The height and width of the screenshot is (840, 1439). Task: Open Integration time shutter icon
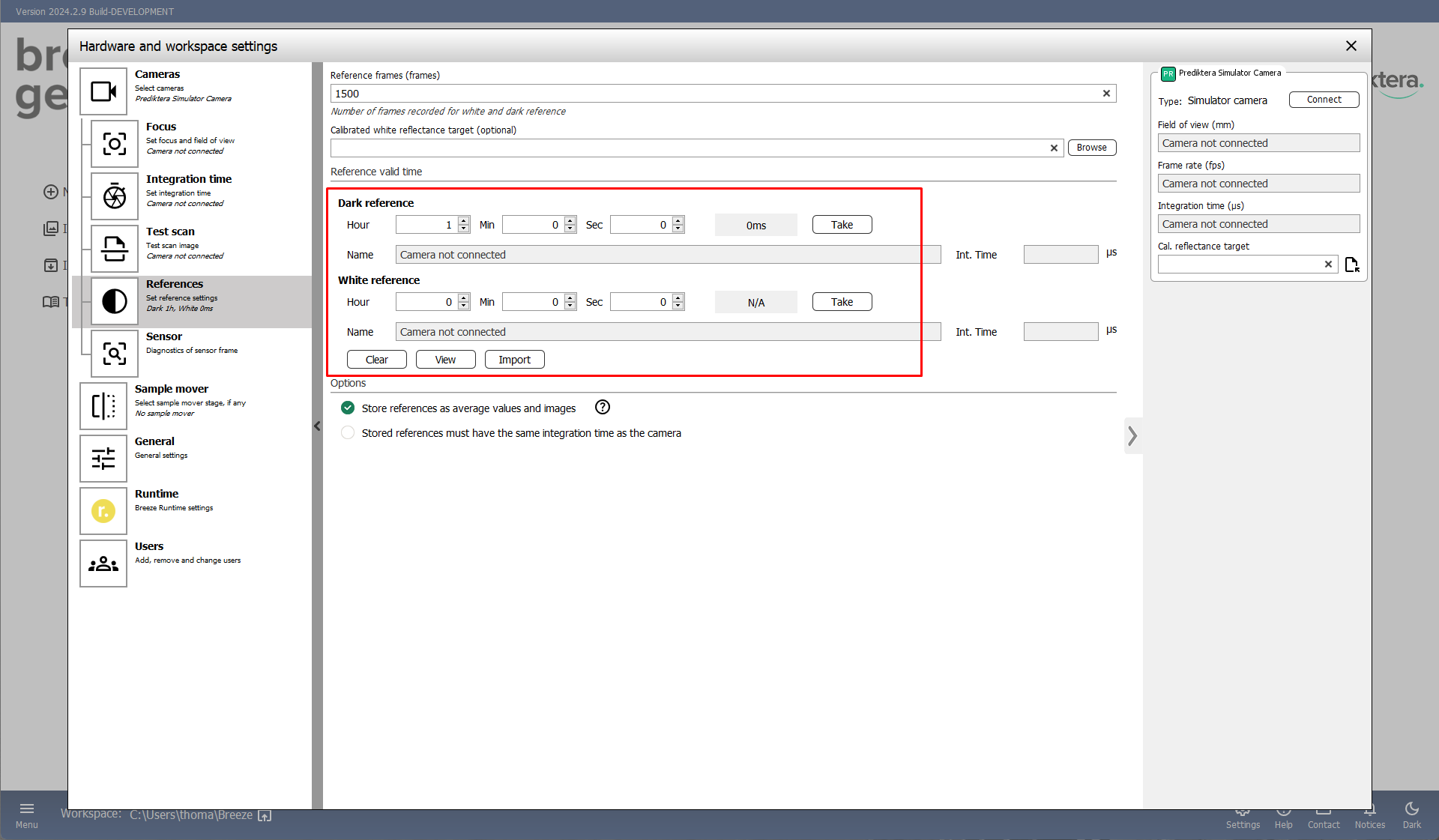point(115,196)
